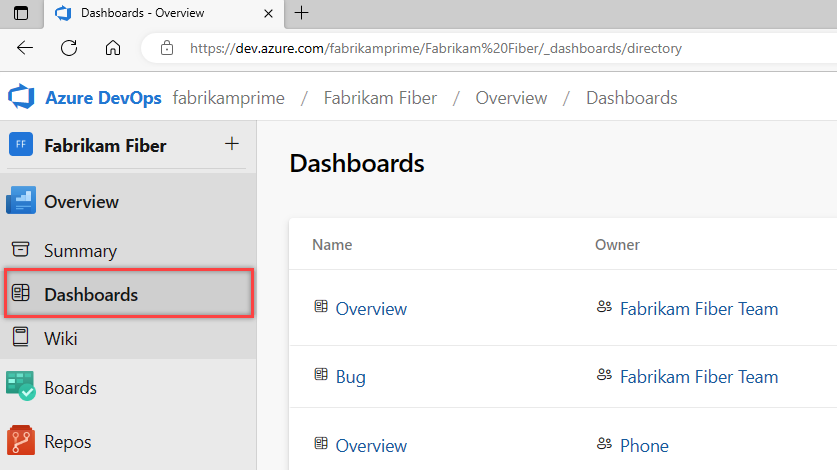The width and height of the screenshot is (837, 470).
Task: Open the Bug dashboard
Action: (x=351, y=377)
